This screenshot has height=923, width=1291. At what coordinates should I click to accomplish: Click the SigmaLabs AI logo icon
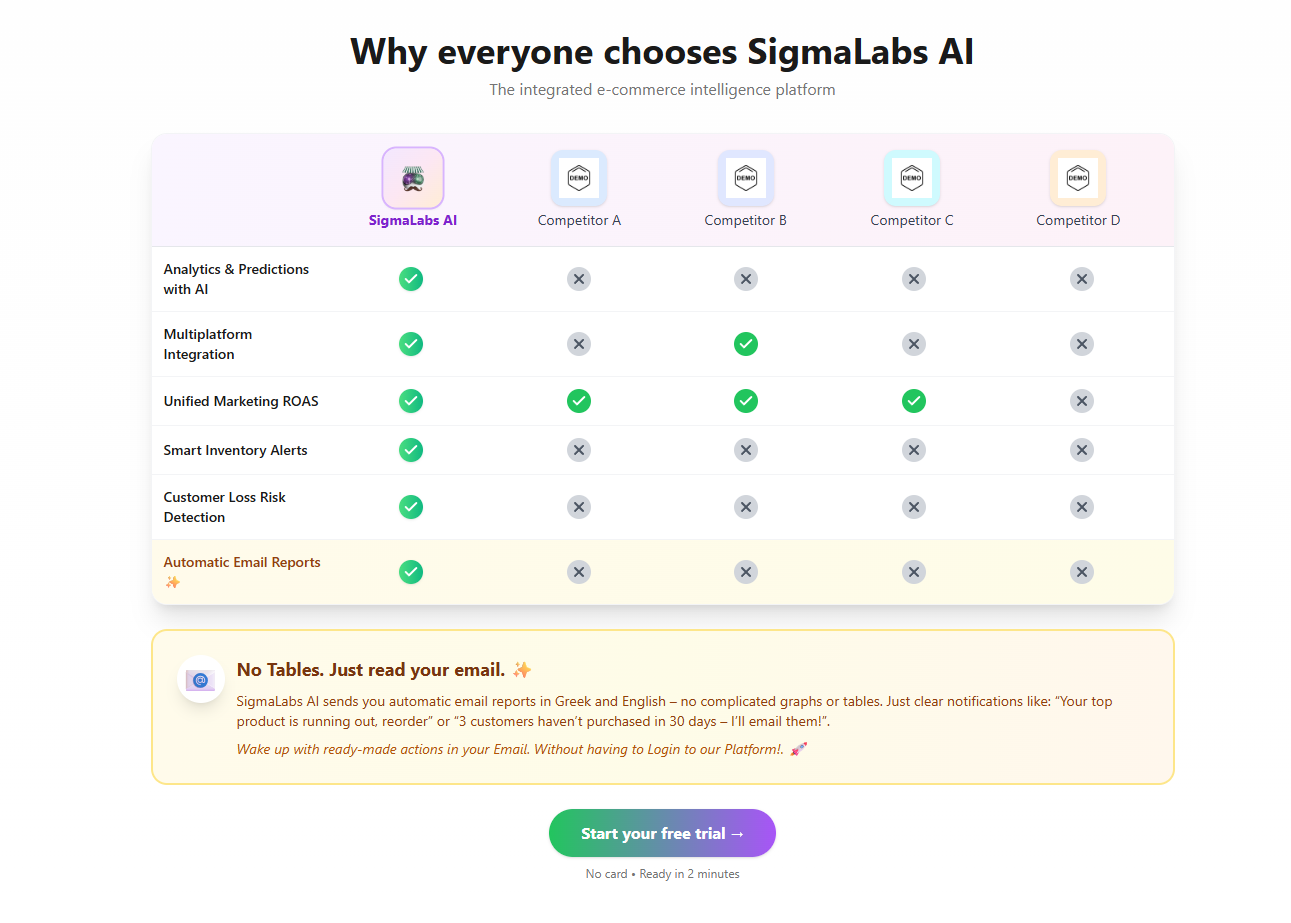pyautogui.click(x=412, y=178)
